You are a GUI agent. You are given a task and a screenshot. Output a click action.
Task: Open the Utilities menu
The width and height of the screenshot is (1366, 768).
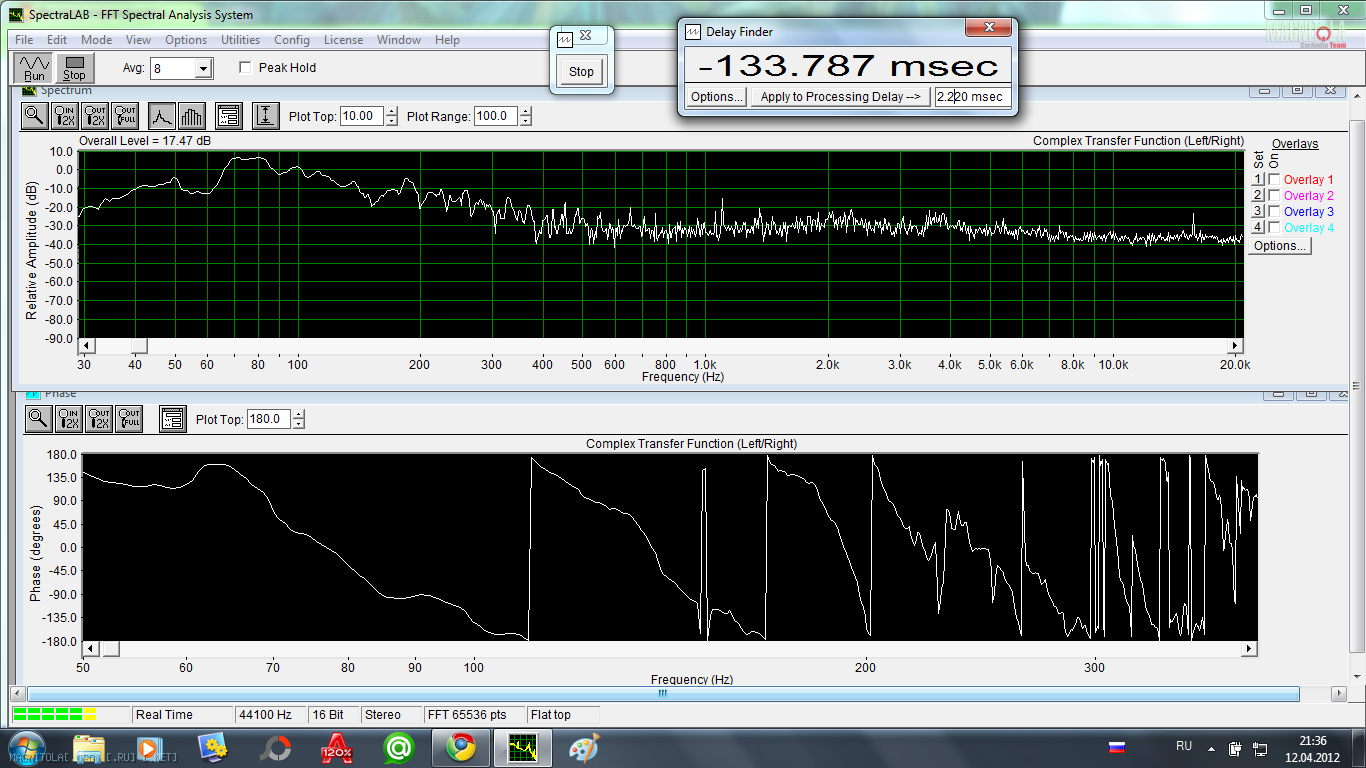tap(240, 40)
